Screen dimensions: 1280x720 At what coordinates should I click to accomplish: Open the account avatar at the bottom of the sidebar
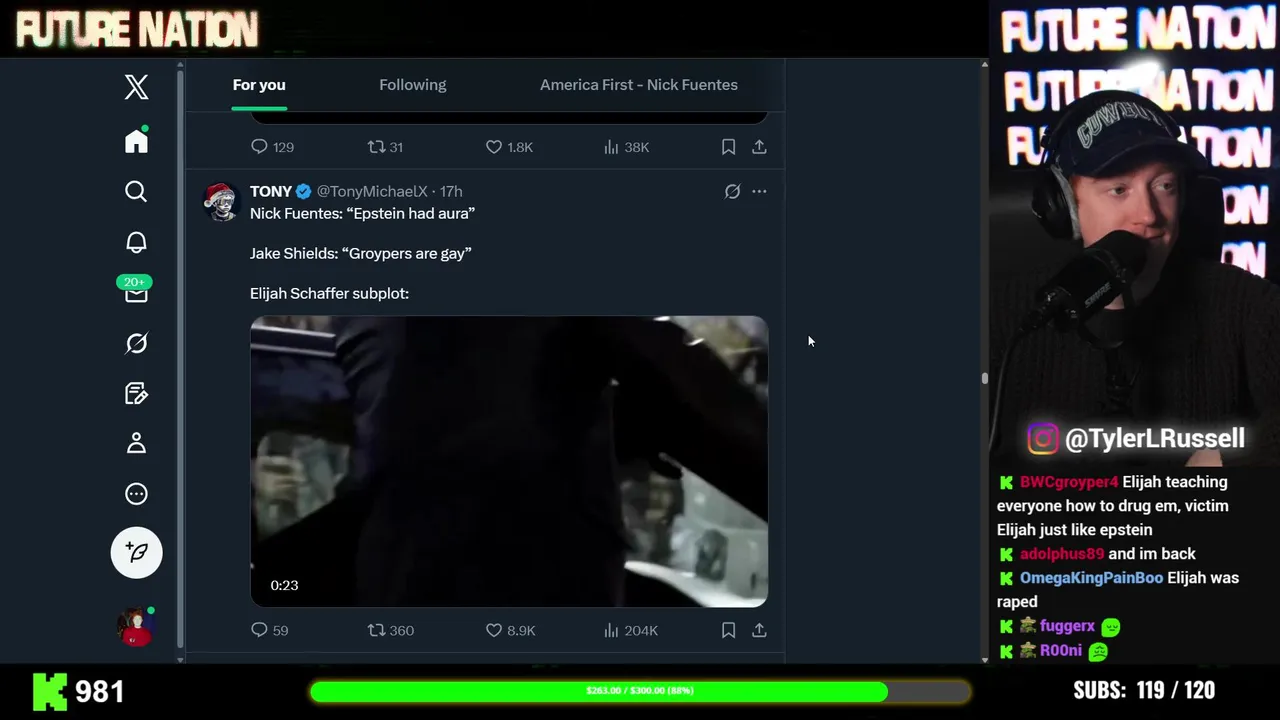point(136,627)
